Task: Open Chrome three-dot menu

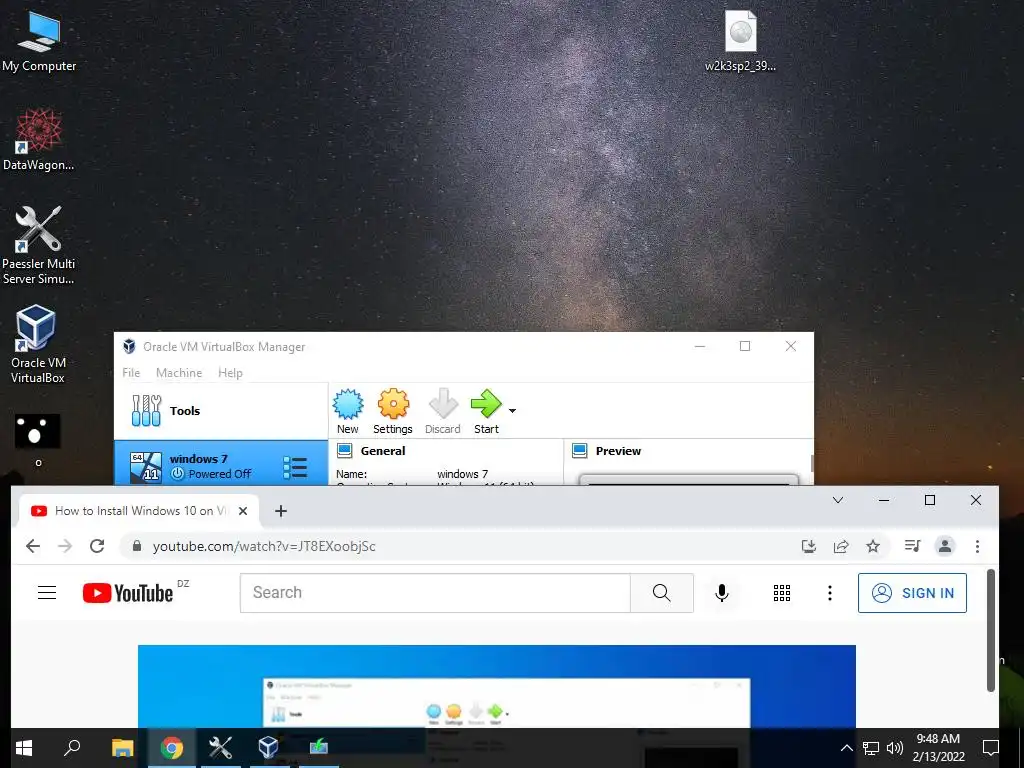Action: pos(977,546)
